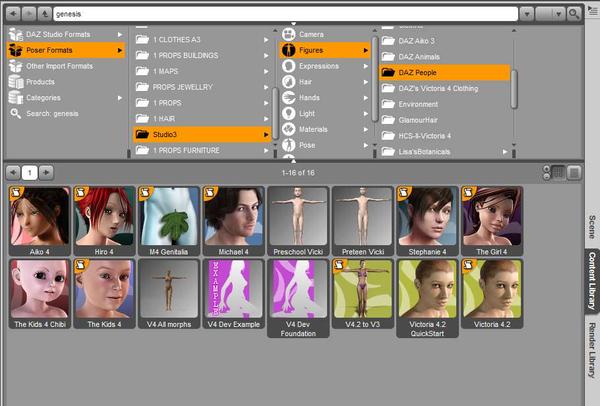The height and width of the screenshot is (406, 600).
Task: Click the 1 HAIR folder icon
Action: [142, 119]
